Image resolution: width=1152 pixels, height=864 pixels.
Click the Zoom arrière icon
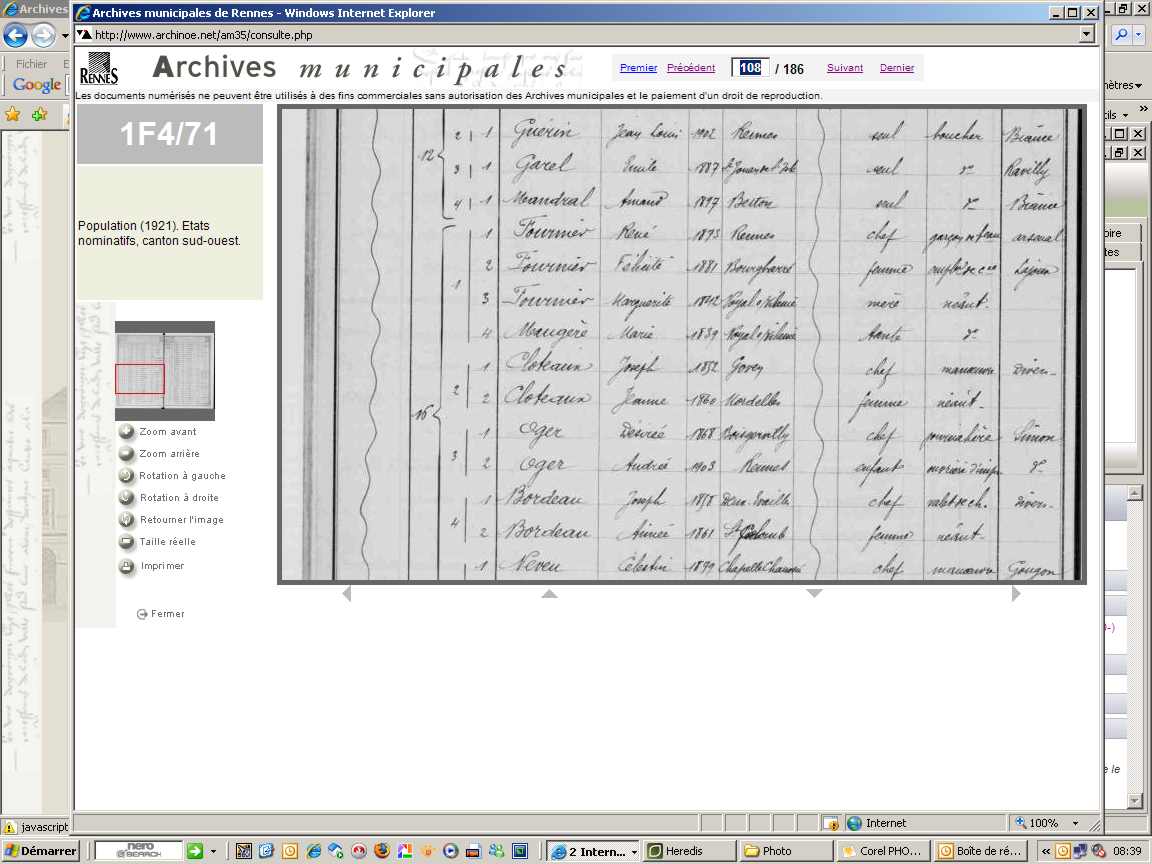pyautogui.click(x=127, y=454)
